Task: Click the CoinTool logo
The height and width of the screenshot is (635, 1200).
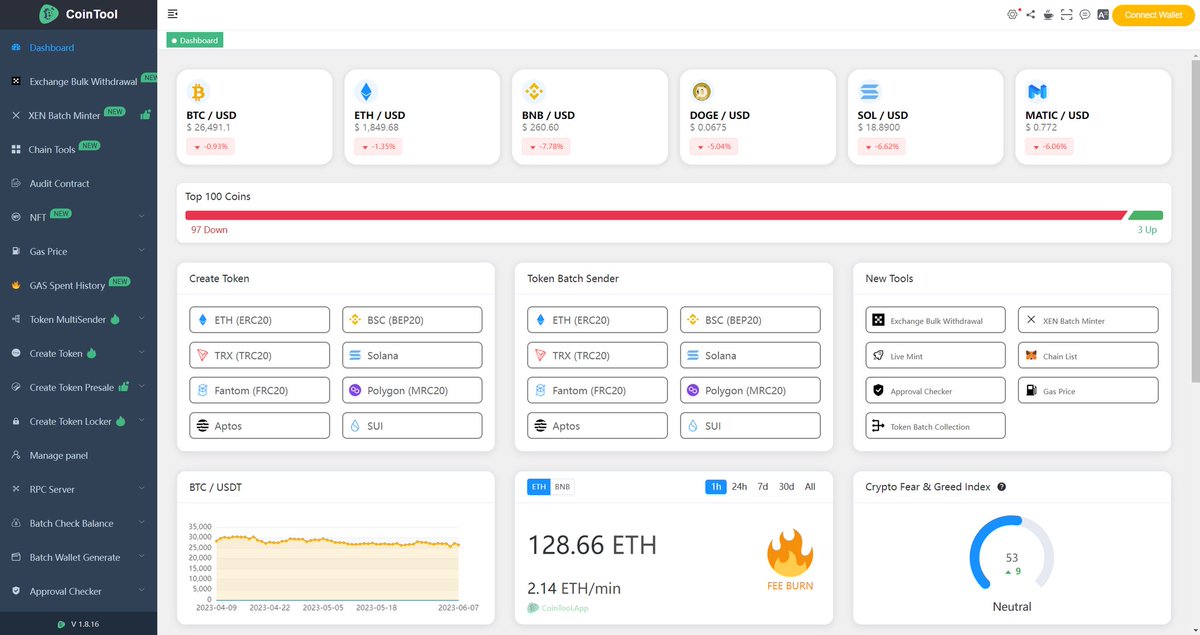Action: (x=78, y=14)
